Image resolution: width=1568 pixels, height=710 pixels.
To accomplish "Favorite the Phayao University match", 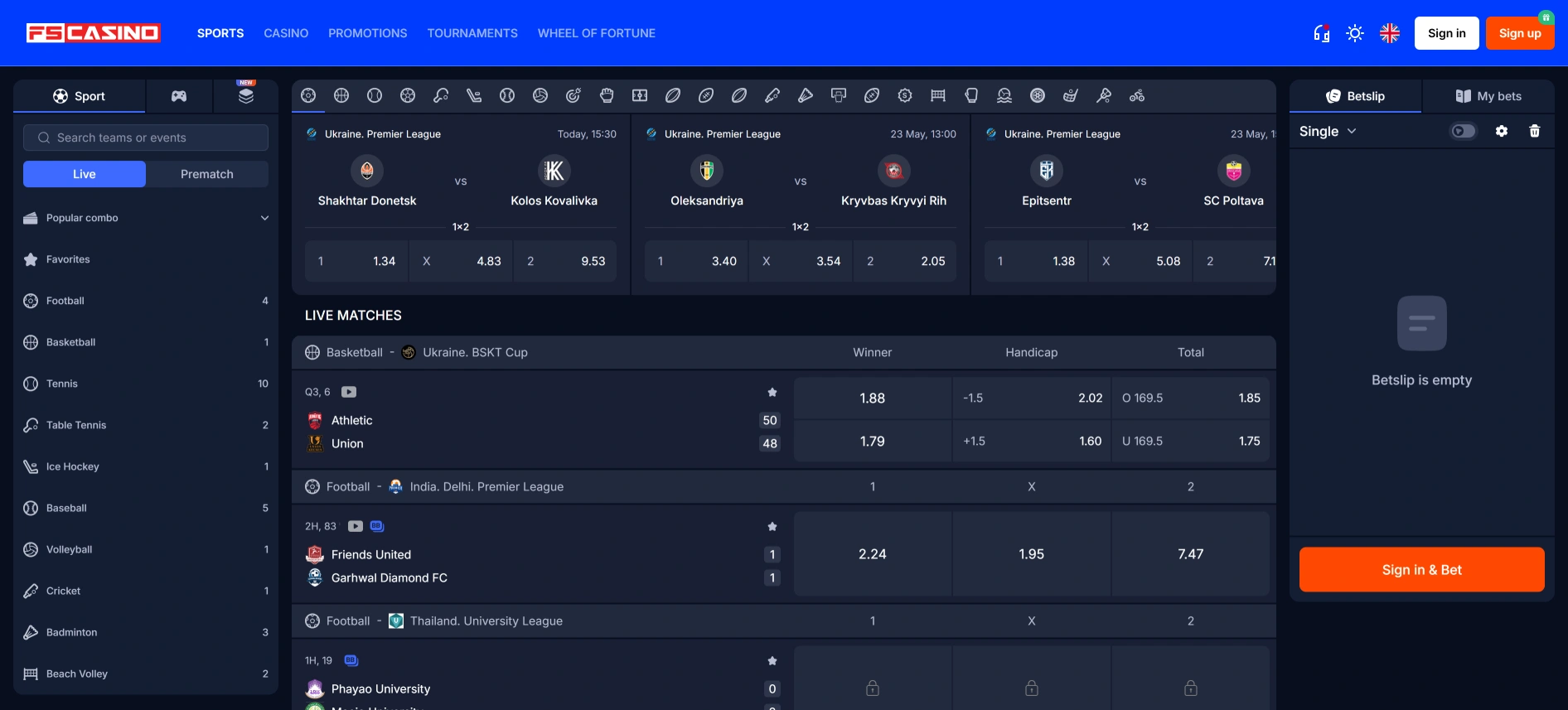I will (772, 660).
